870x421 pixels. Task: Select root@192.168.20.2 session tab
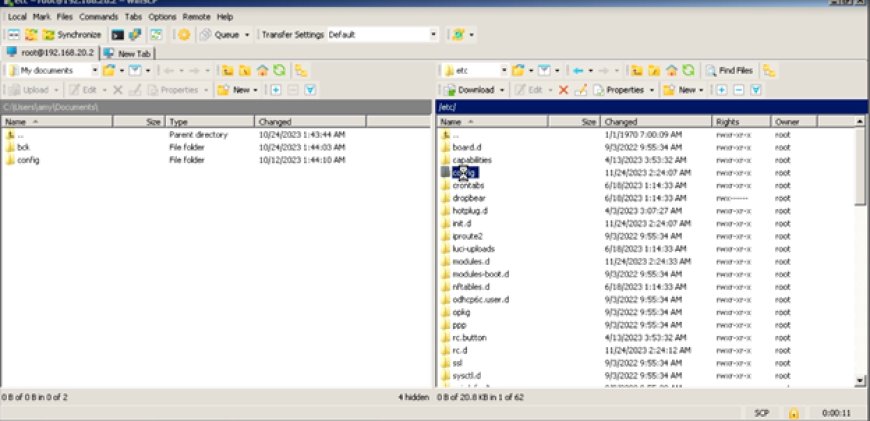51,53
